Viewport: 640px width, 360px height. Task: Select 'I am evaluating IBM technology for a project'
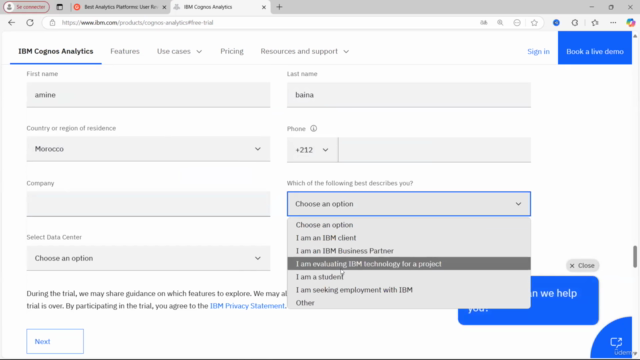coord(409,264)
